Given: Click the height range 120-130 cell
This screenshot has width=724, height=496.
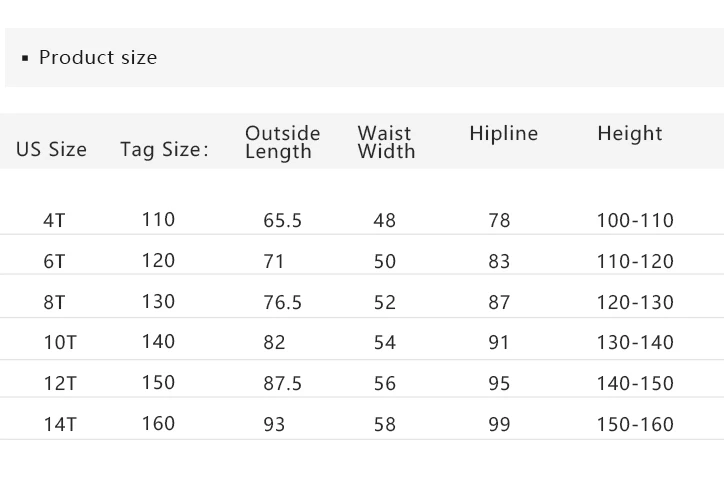Looking at the screenshot, I should 635,302.
